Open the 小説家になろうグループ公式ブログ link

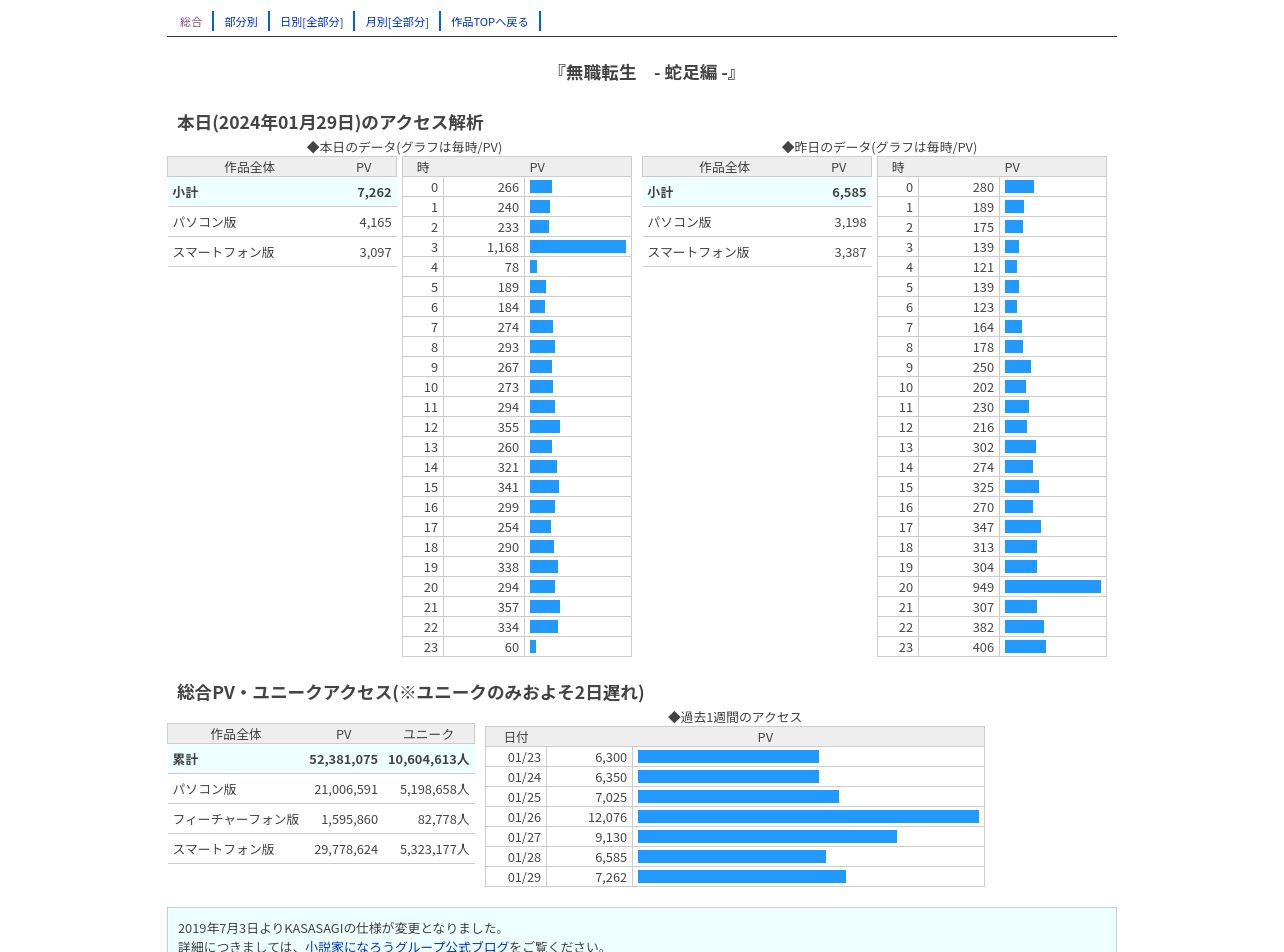(x=407, y=946)
